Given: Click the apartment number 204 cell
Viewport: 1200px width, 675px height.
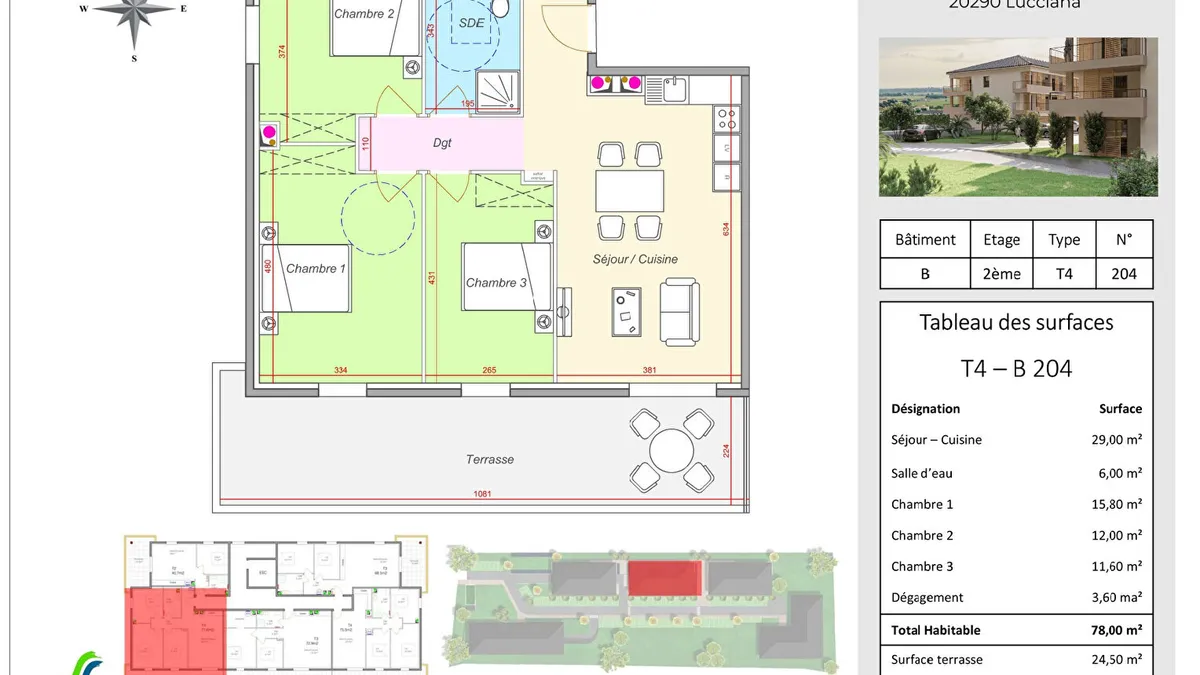Looking at the screenshot, I should click(1124, 273).
